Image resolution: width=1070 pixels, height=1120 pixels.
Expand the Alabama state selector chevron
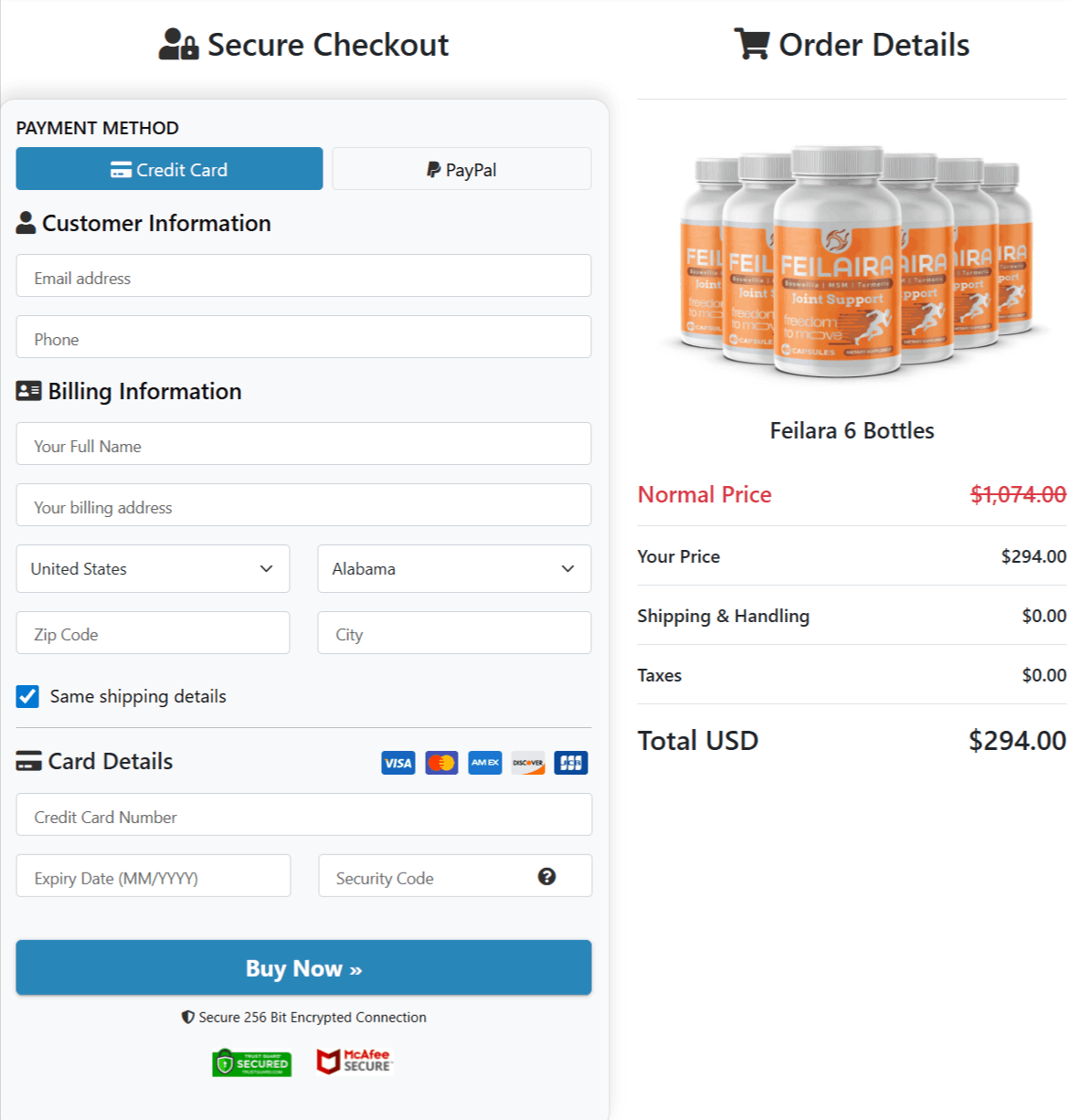[567, 568]
